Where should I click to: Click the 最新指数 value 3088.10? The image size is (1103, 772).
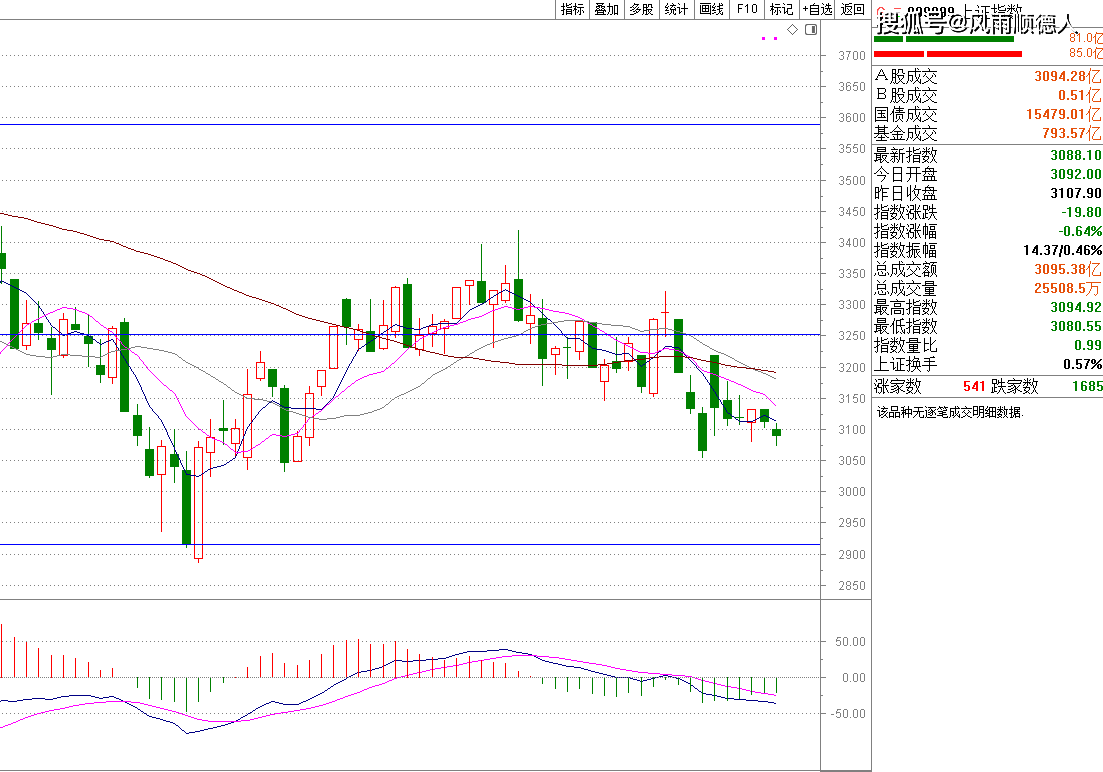[x=1075, y=155]
